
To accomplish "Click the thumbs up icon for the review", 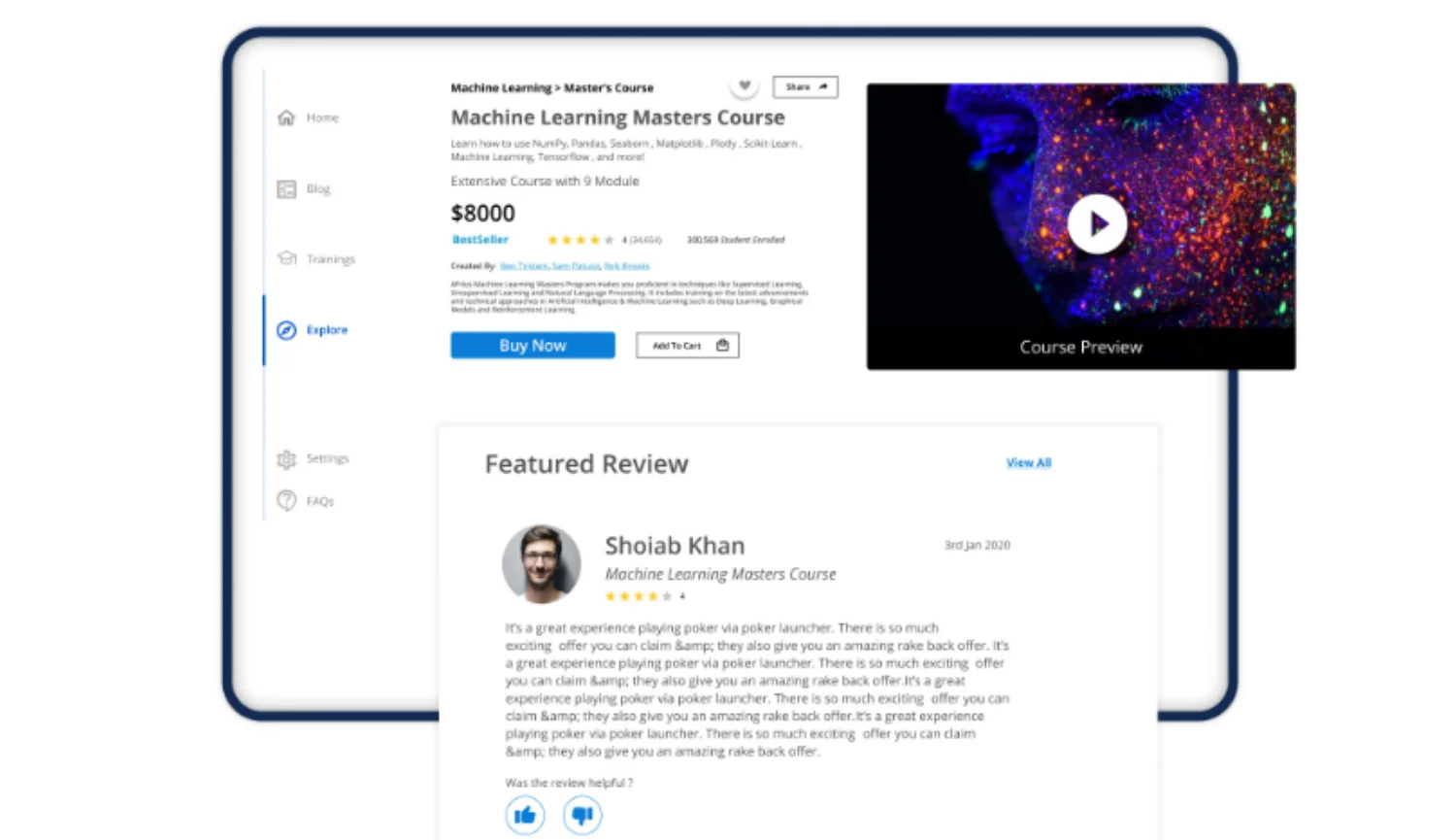I will click(525, 815).
